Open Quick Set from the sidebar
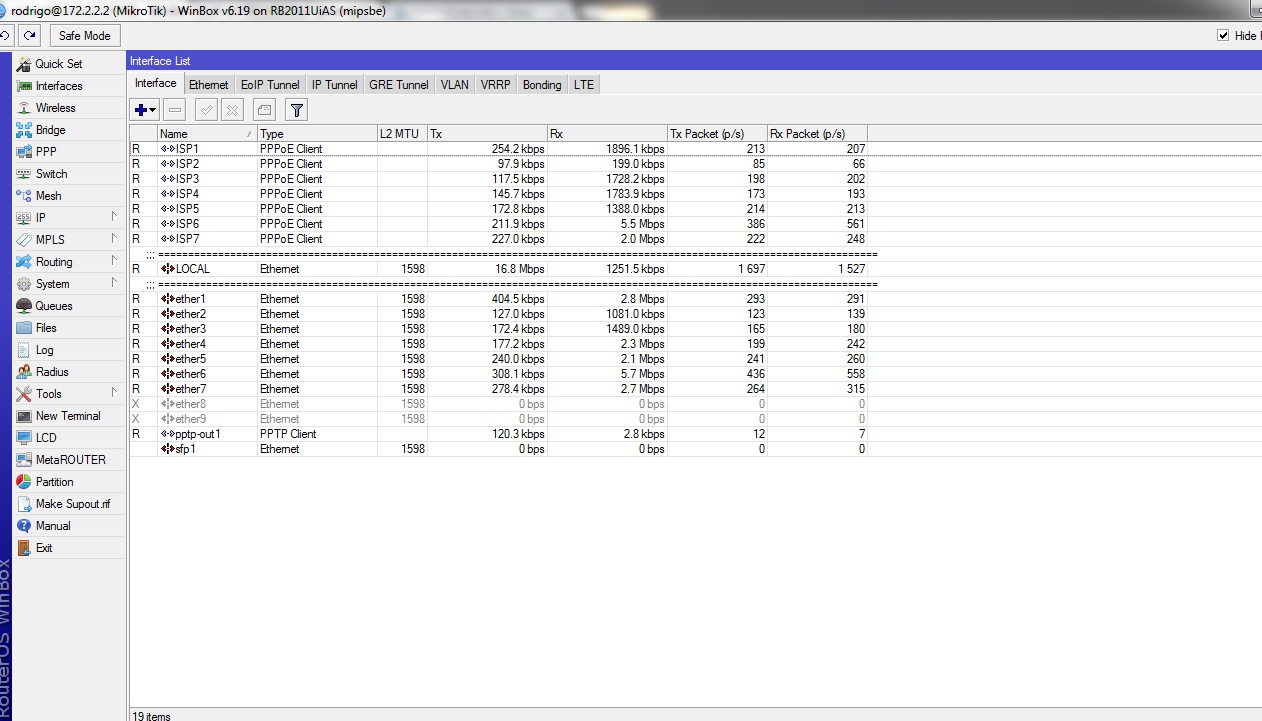Screen dimensions: 1262x721 68,64
